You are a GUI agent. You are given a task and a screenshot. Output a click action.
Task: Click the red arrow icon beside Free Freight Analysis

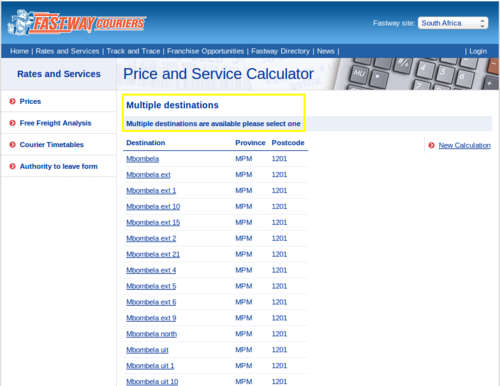tap(12, 123)
